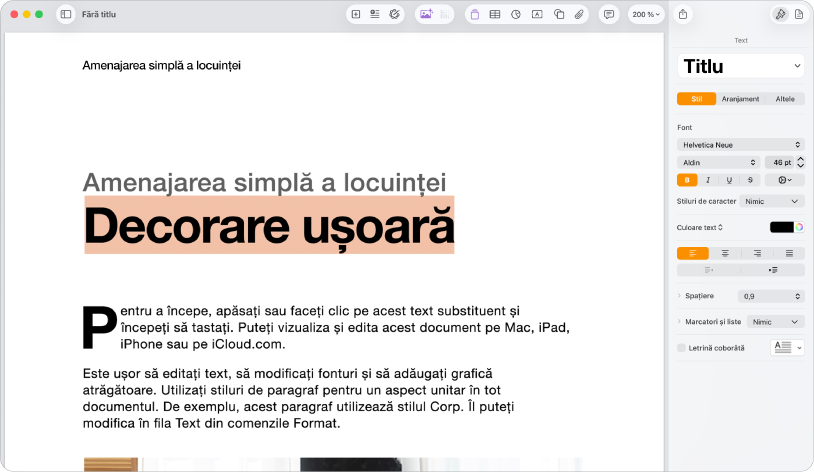Open advanced text options gear menu
This screenshot has width=814, height=473.
tap(785, 180)
